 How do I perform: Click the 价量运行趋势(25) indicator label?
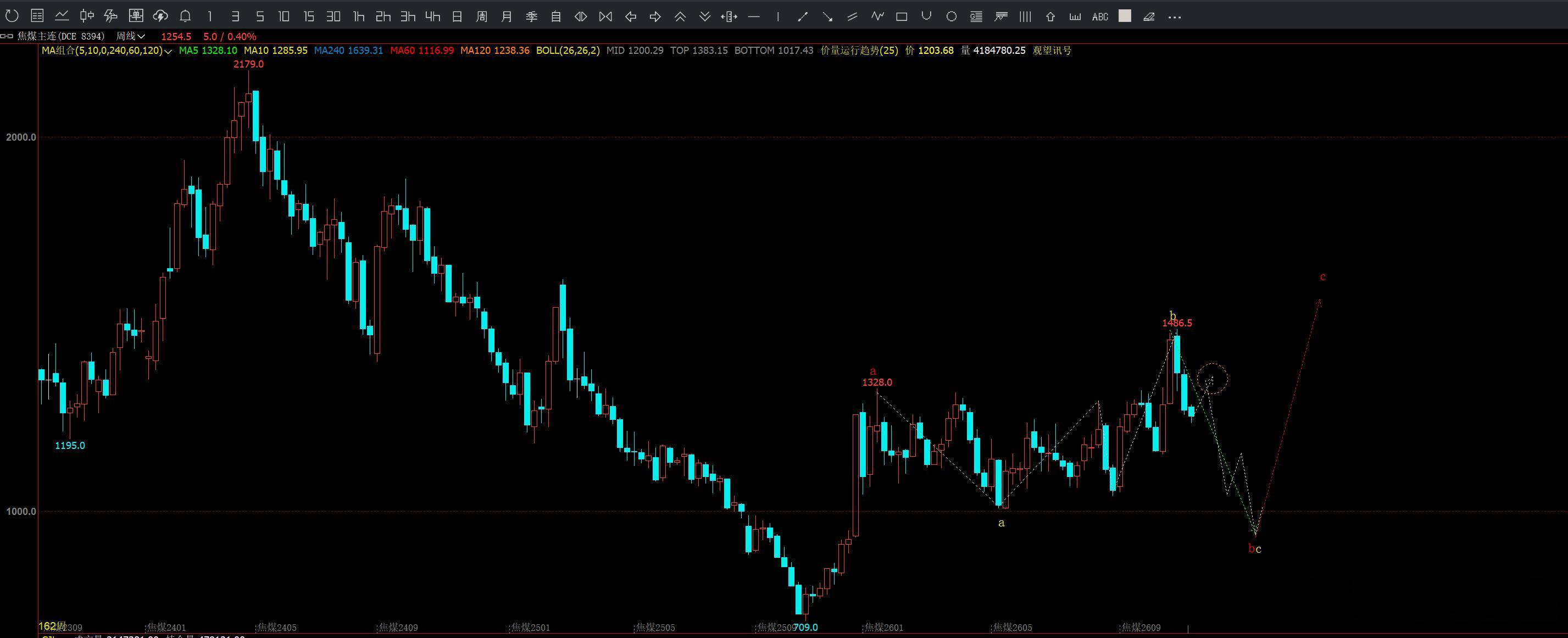click(859, 51)
